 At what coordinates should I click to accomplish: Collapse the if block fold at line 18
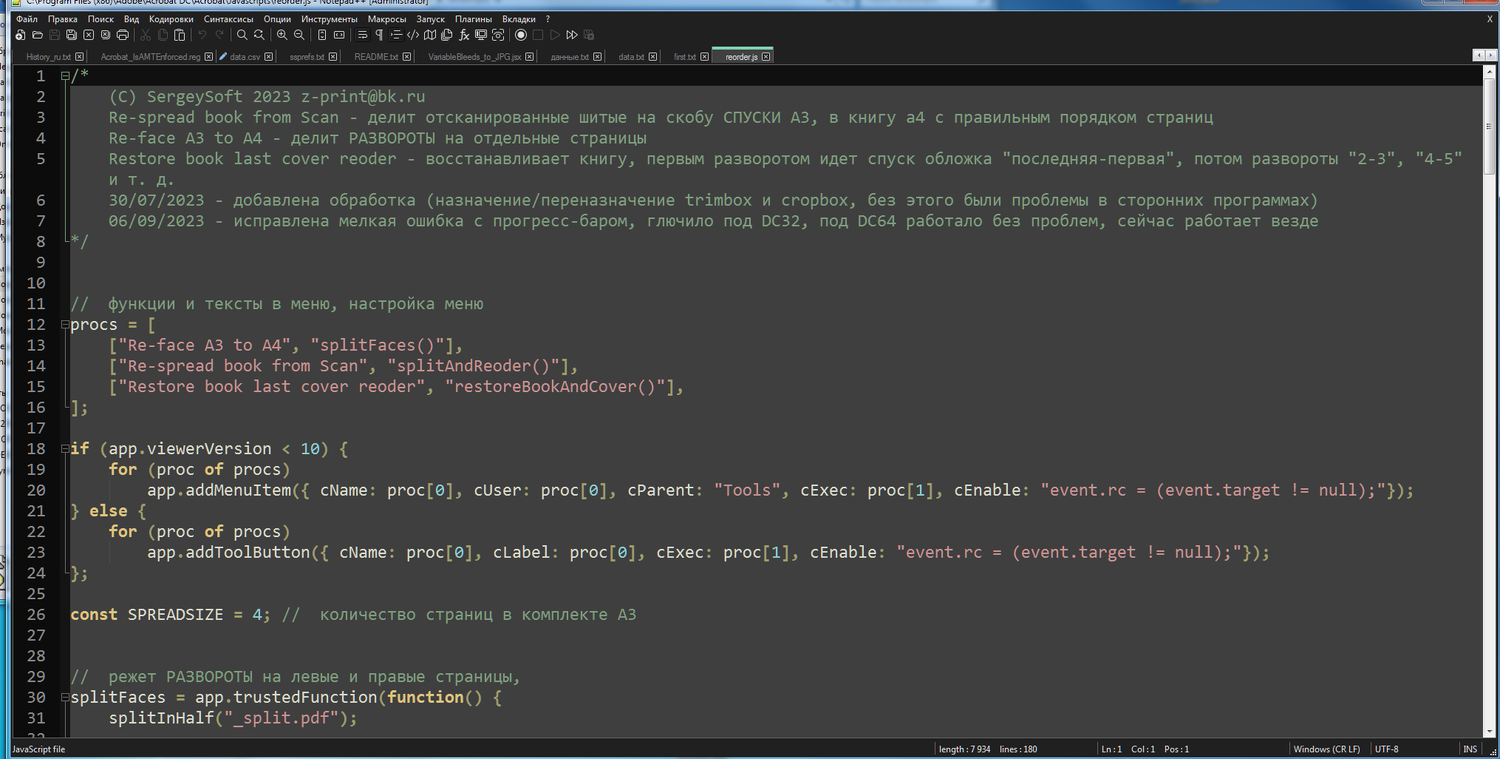click(64, 449)
